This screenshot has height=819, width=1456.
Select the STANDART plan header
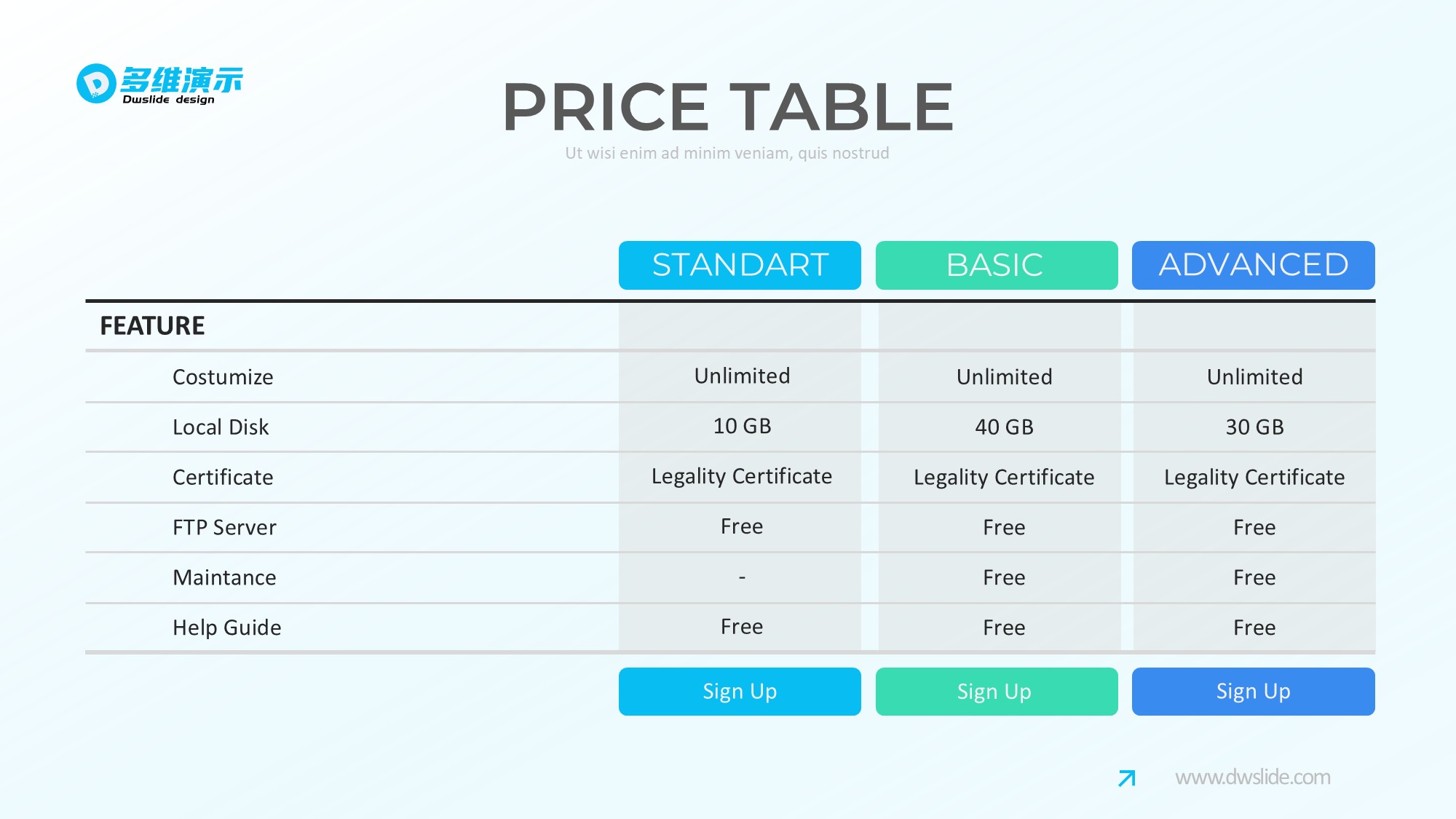click(740, 265)
